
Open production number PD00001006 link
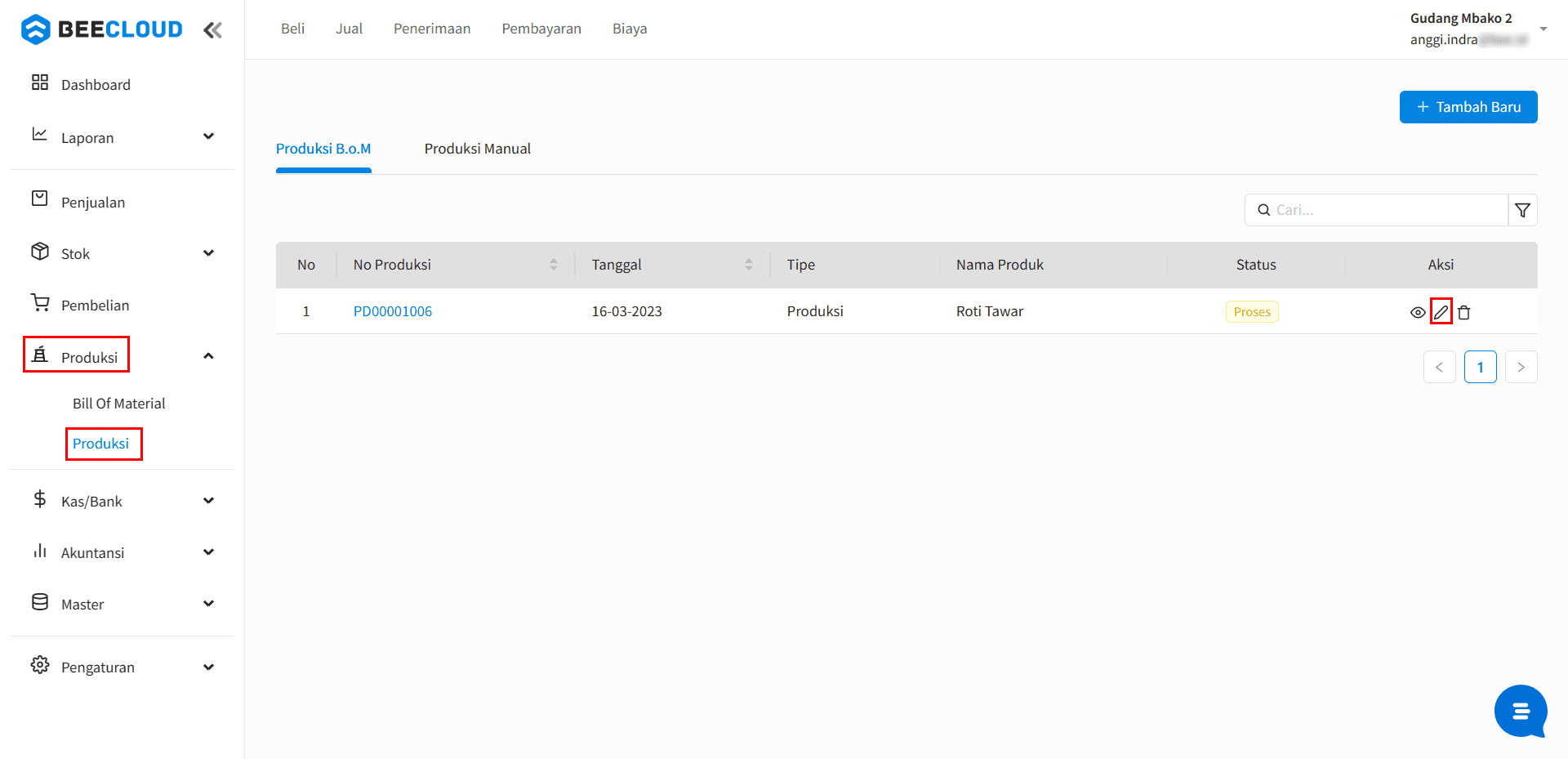coord(392,311)
